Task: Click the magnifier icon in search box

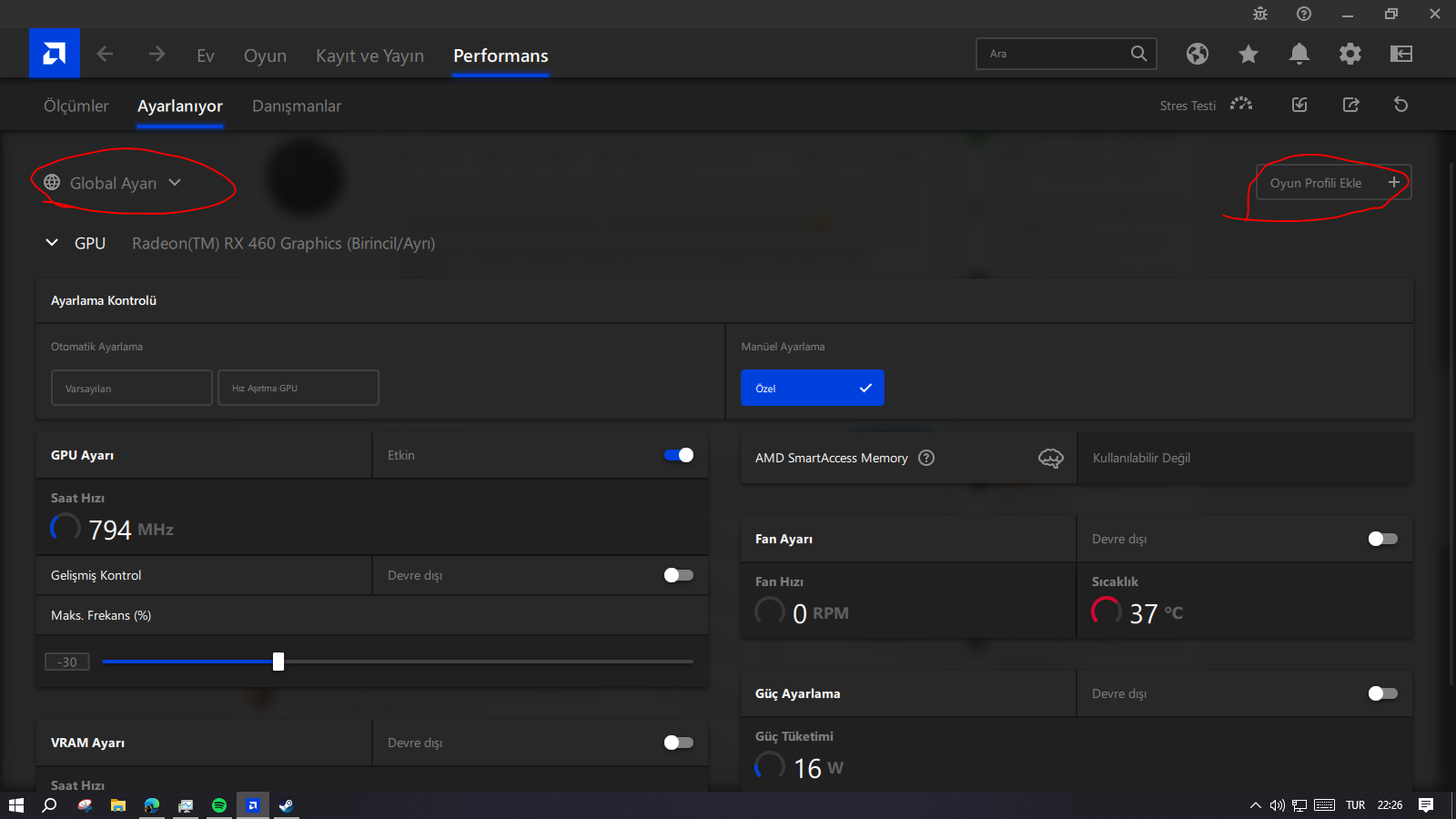Action: pyautogui.click(x=1138, y=54)
